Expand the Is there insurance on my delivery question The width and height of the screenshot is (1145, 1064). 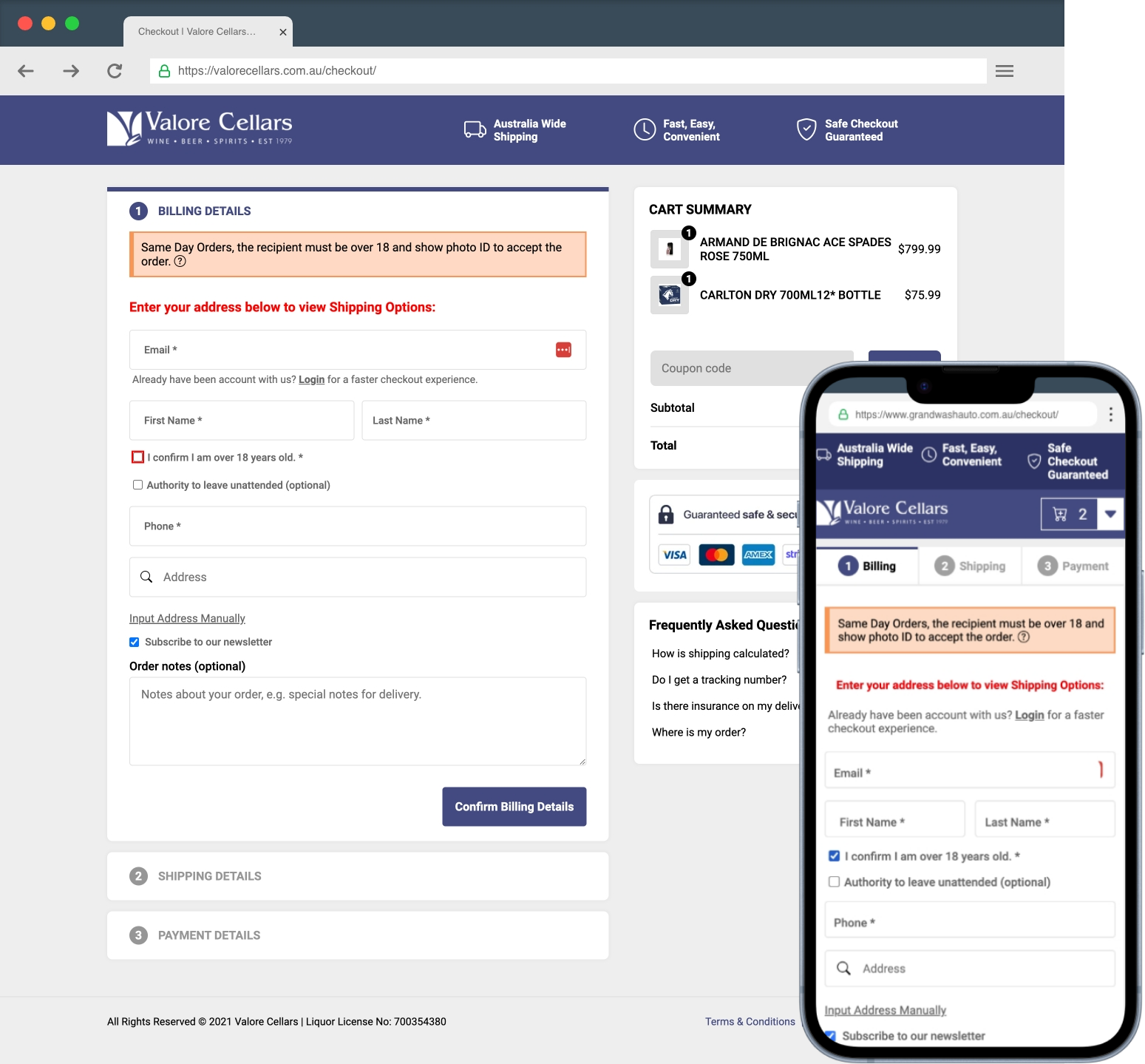[725, 706]
